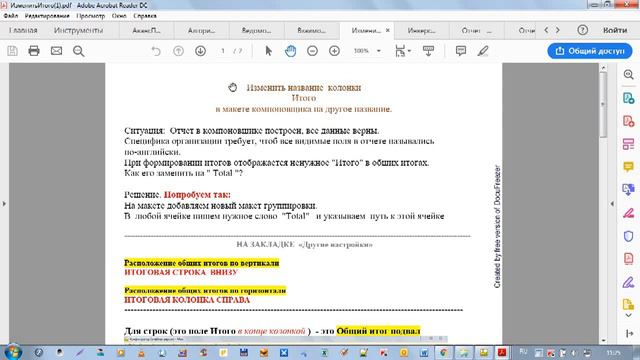Open Fill & Sign tool in right pane
640x360 pixels.
629,213
